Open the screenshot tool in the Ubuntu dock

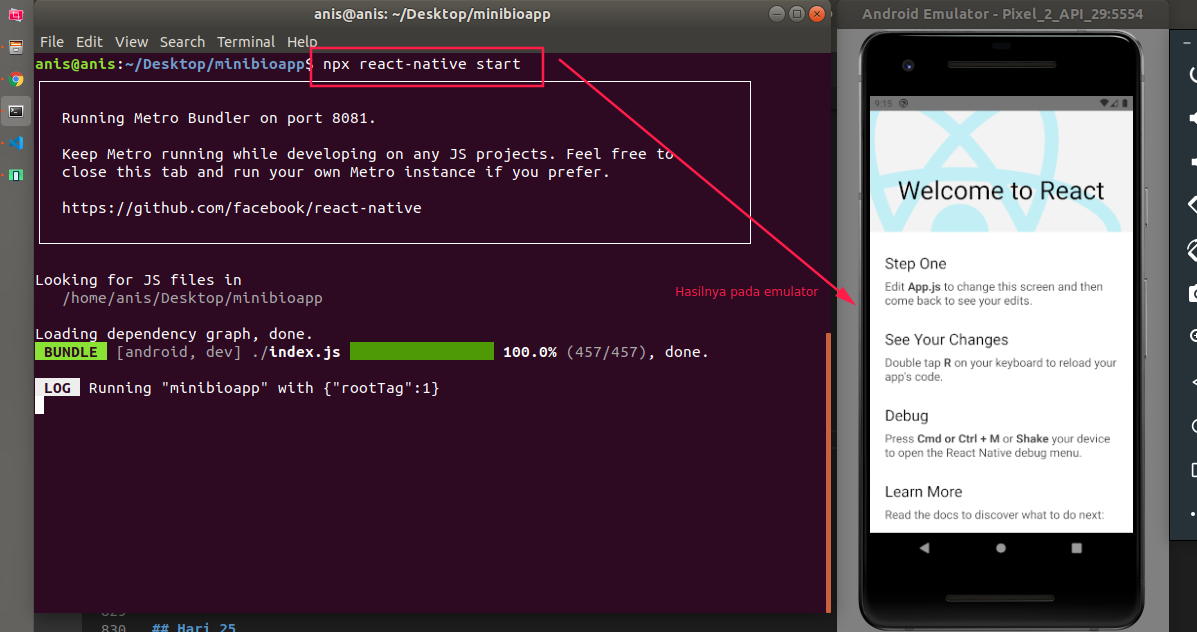[x=15, y=15]
